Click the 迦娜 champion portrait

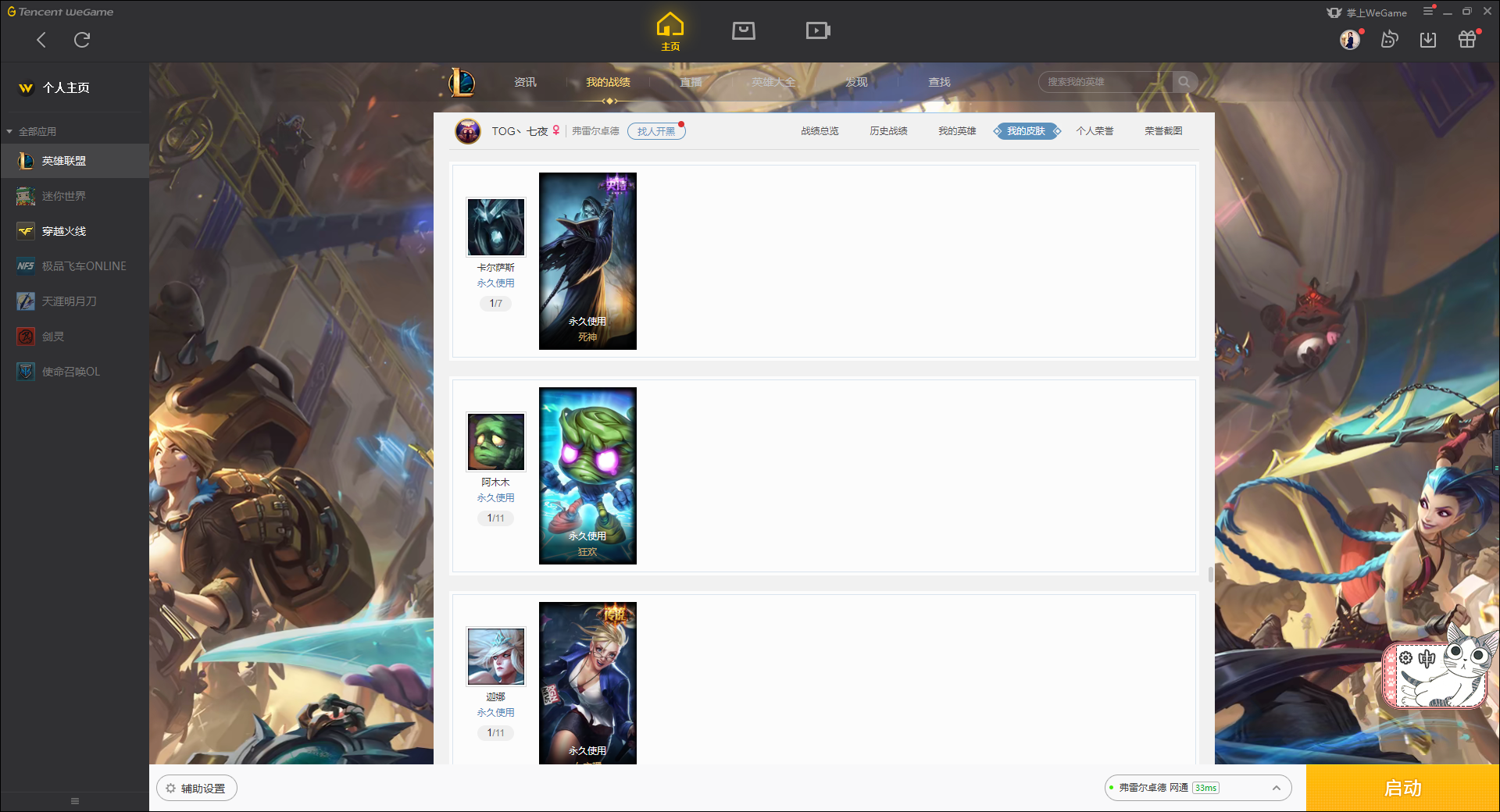point(496,656)
